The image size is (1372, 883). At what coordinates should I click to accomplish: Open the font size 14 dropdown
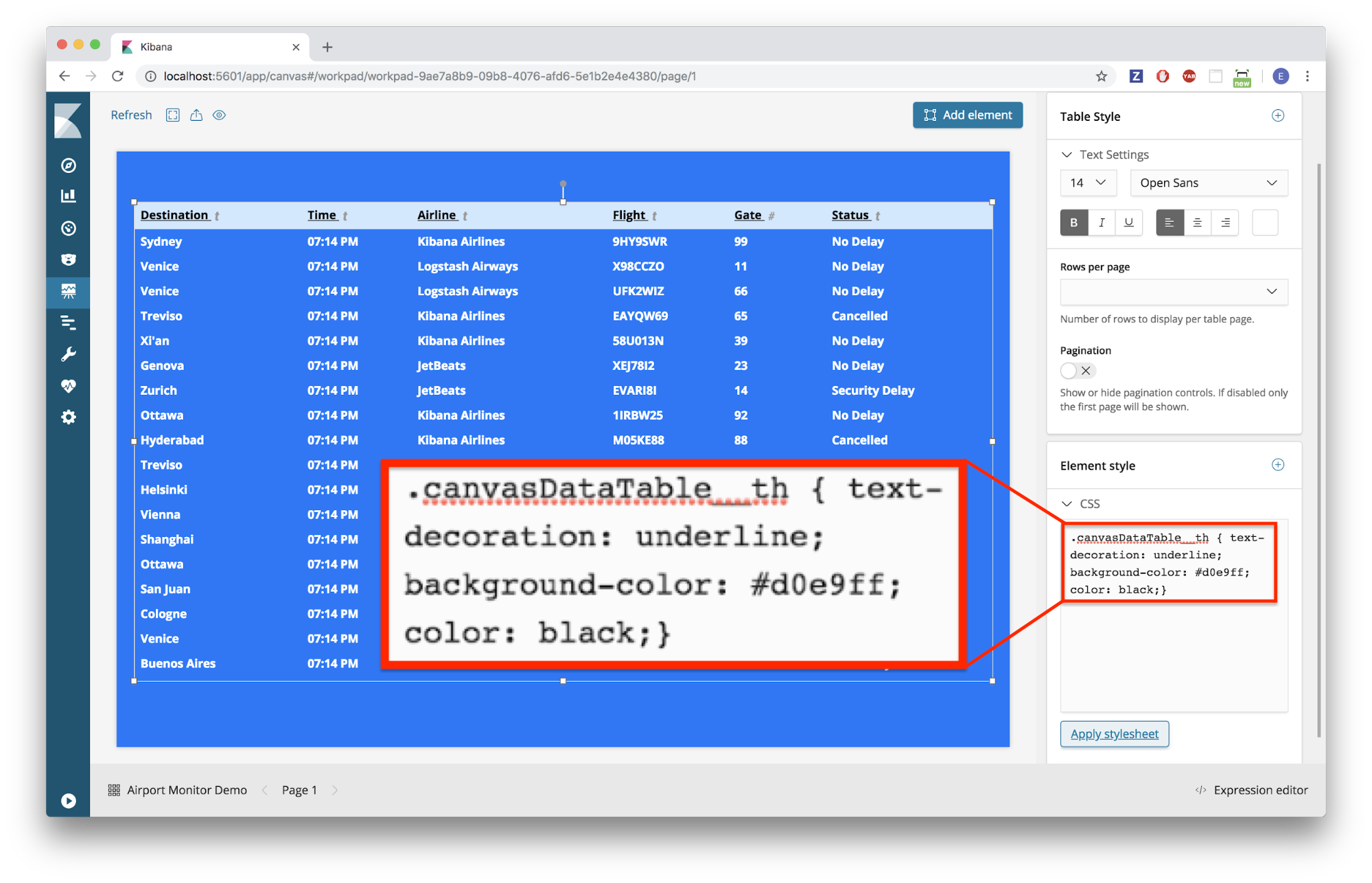(x=1089, y=183)
